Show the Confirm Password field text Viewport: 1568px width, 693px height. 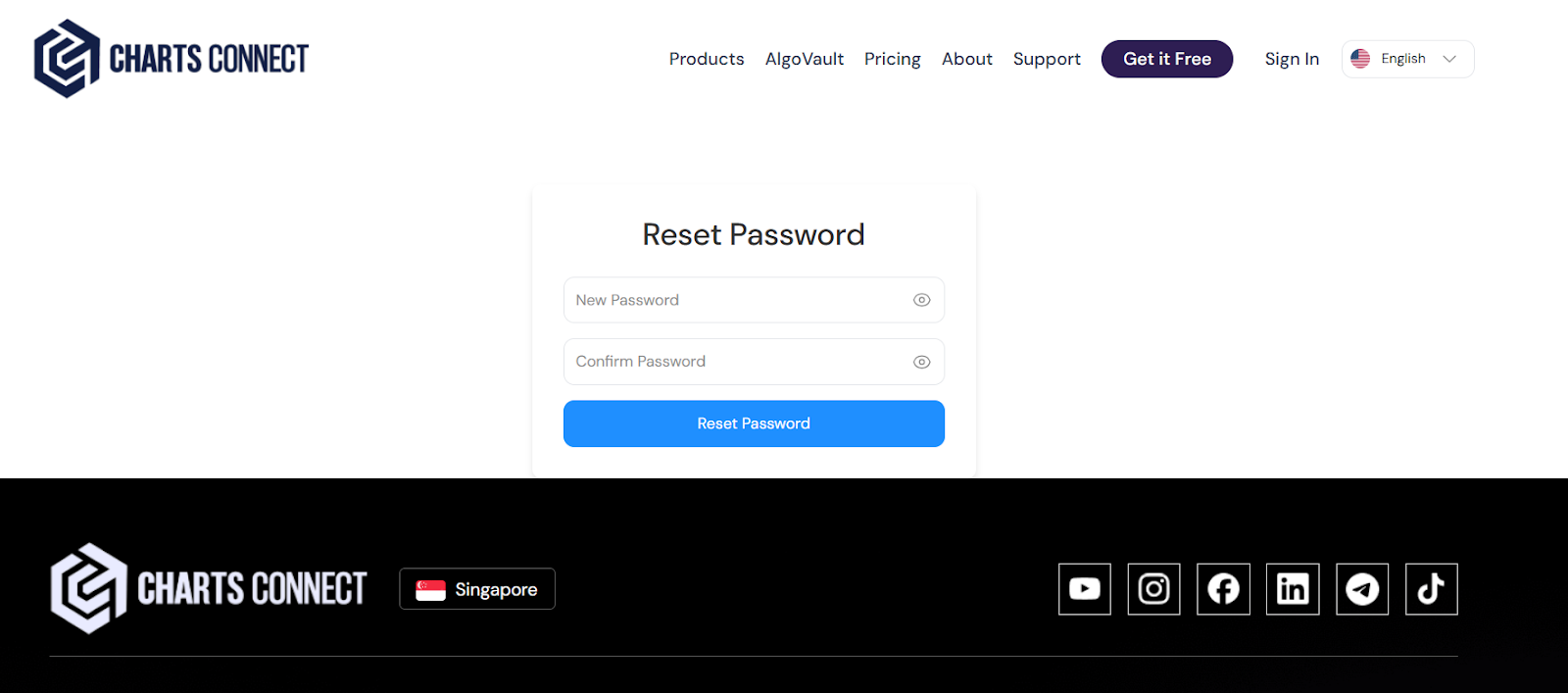[x=921, y=362]
